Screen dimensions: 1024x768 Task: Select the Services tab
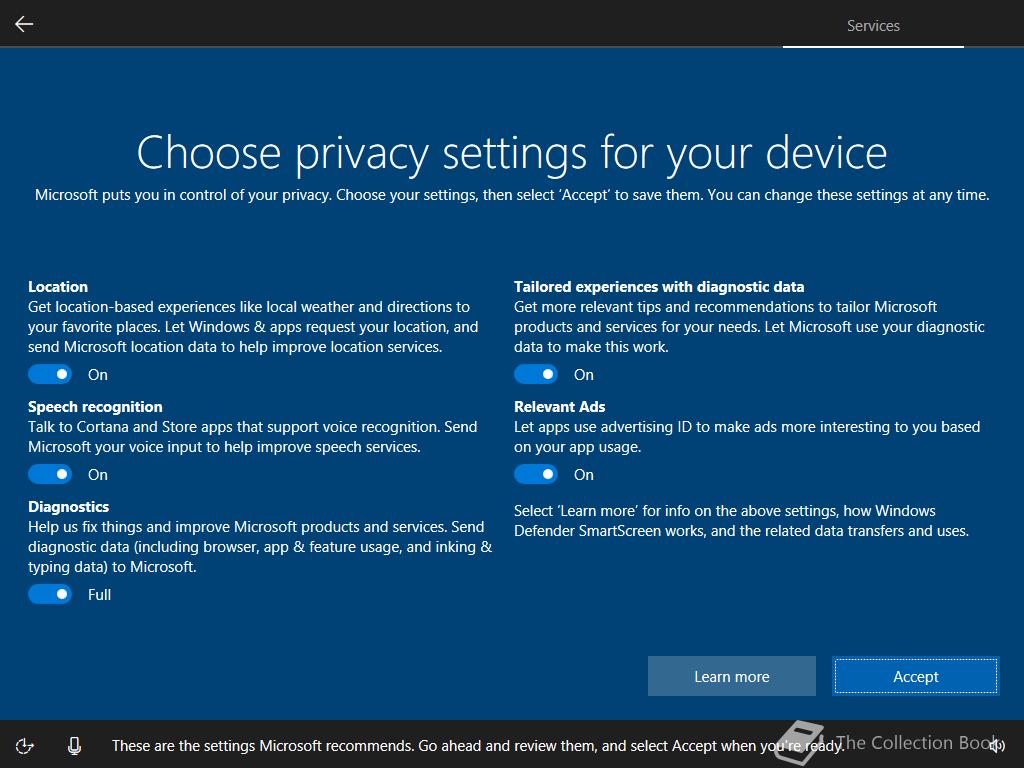873,25
